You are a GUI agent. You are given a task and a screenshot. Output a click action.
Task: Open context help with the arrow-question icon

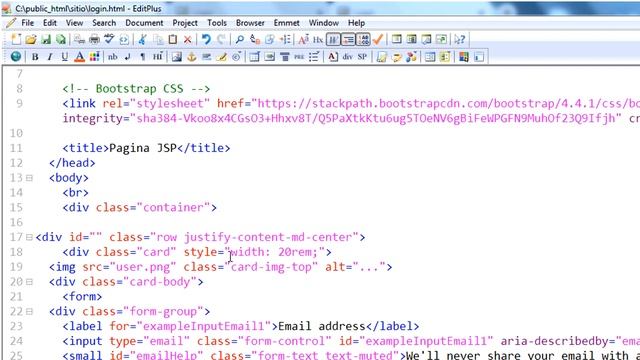click(x=460, y=40)
